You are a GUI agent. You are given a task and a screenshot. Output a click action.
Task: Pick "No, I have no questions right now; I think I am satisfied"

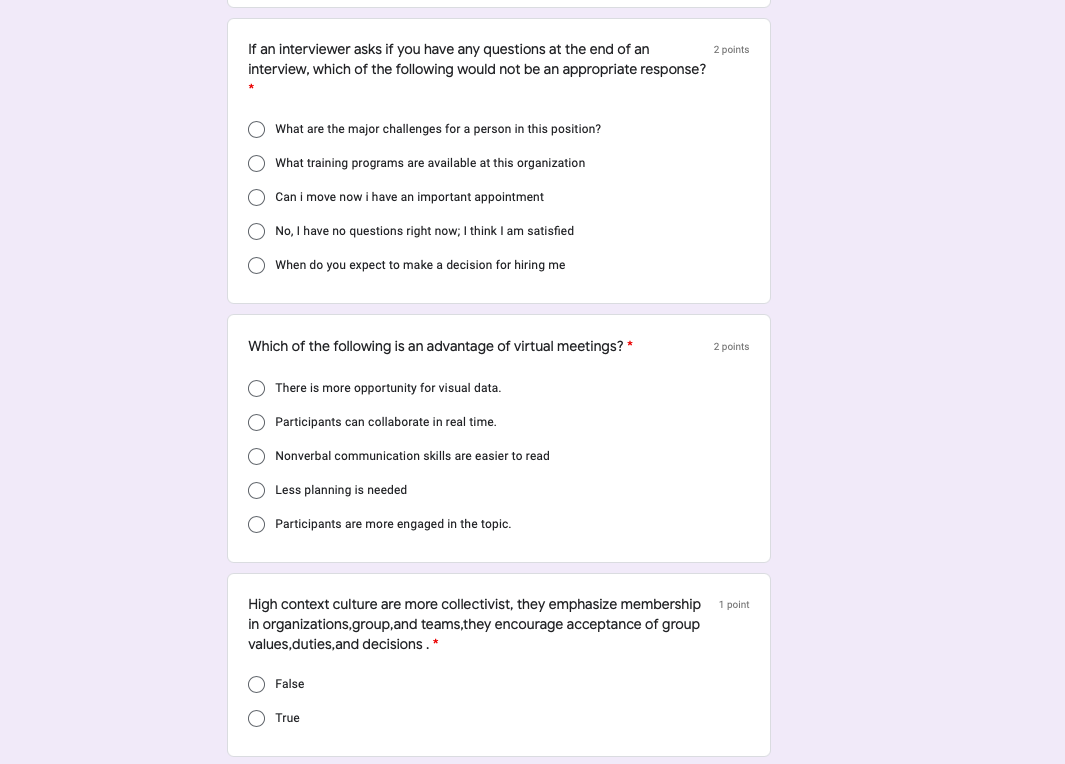(x=256, y=231)
